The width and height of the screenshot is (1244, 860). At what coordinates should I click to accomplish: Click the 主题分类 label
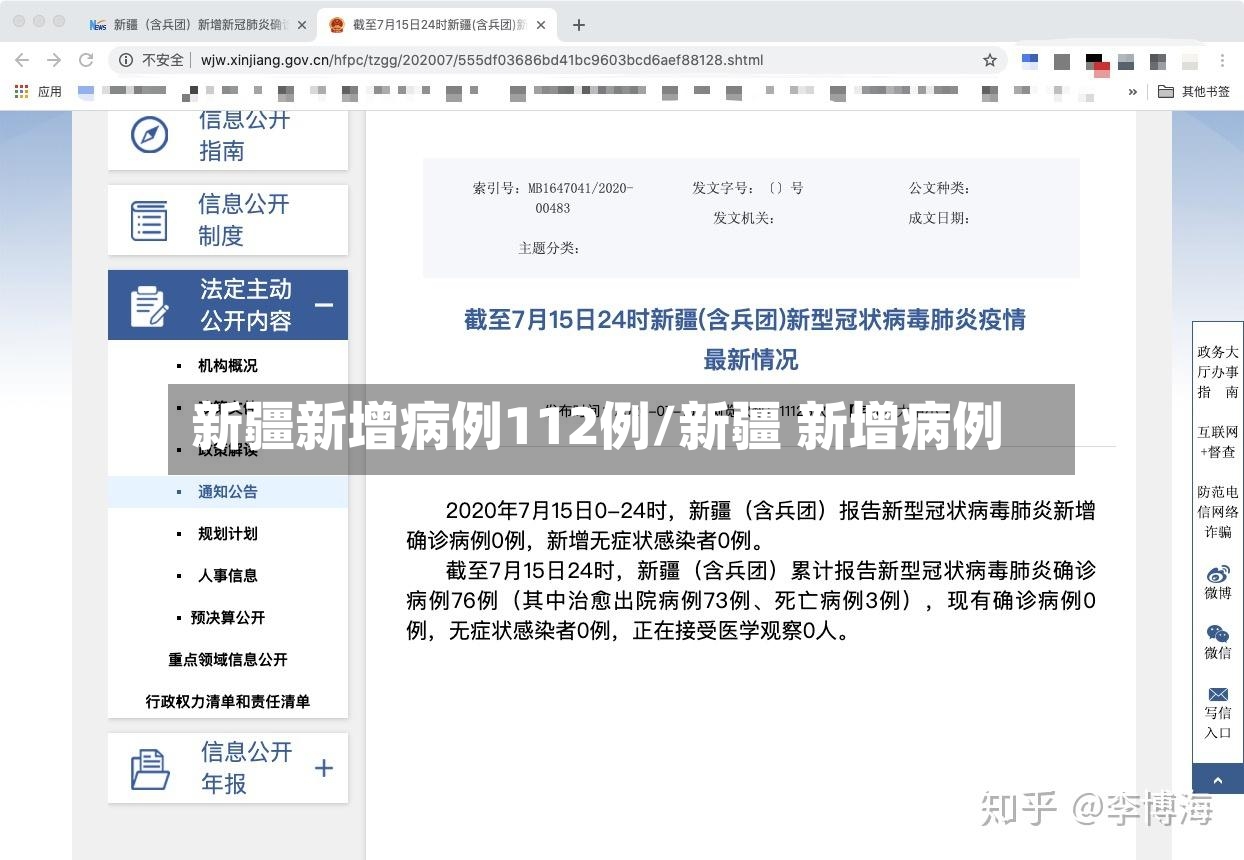pos(549,248)
